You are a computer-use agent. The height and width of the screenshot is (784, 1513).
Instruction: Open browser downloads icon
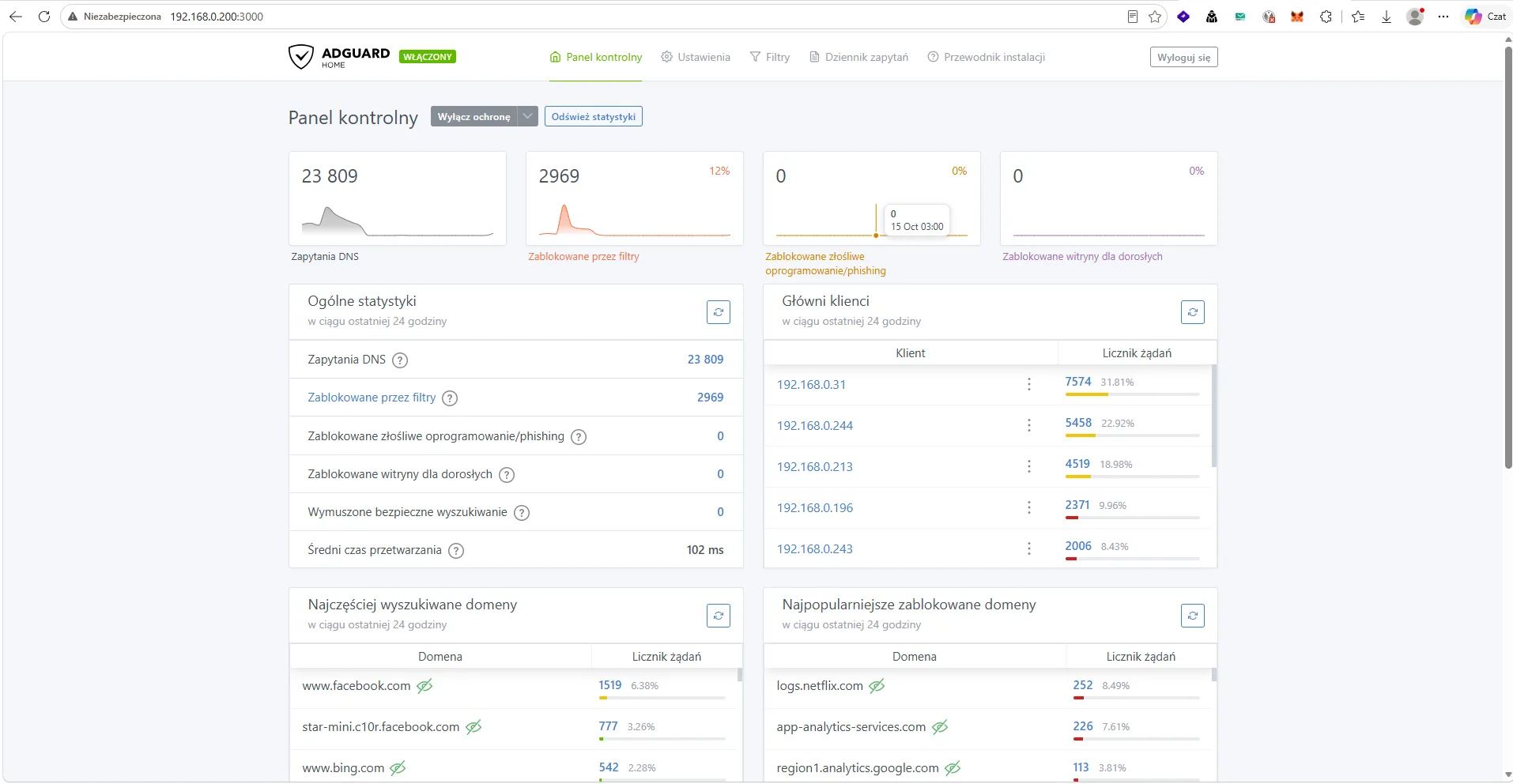[1386, 17]
